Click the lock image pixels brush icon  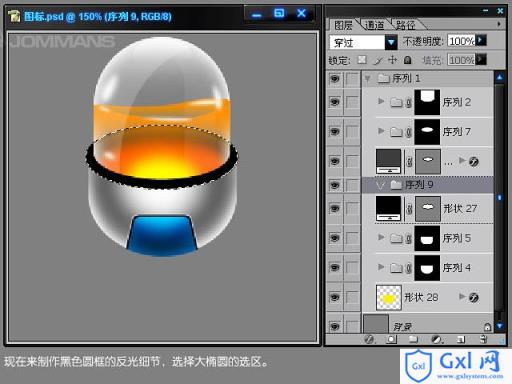pyautogui.click(x=378, y=60)
